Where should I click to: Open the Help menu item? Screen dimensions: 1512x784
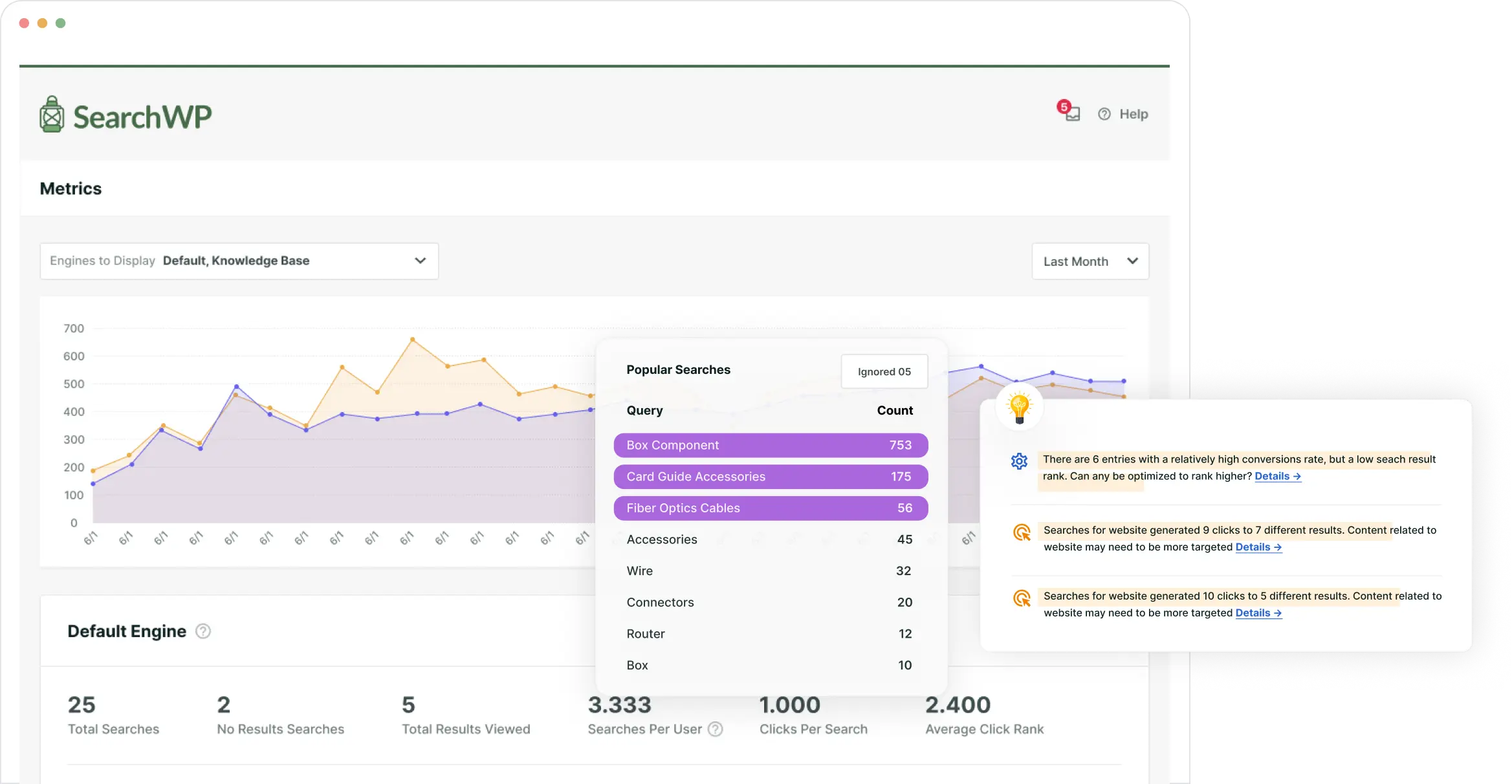[x=1134, y=114]
